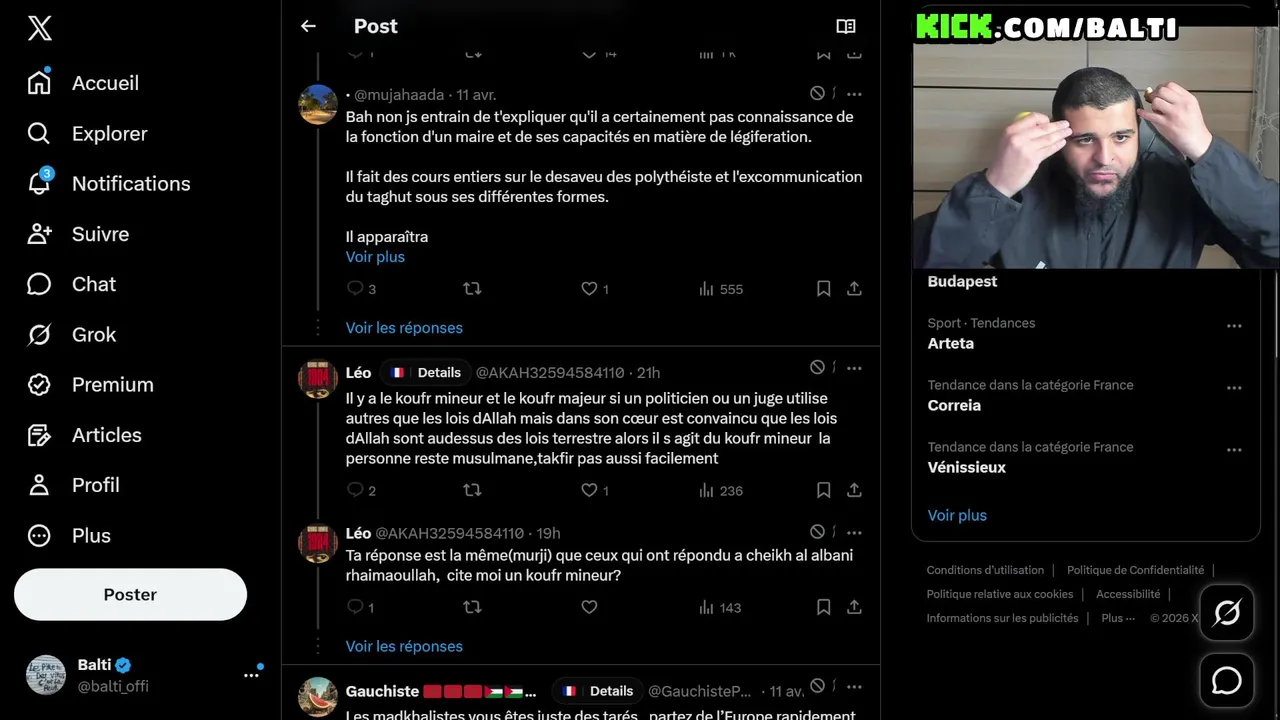Screen dimensions: 1280x720
Task: Open more options for Arteta trend
Action: point(1234,326)
